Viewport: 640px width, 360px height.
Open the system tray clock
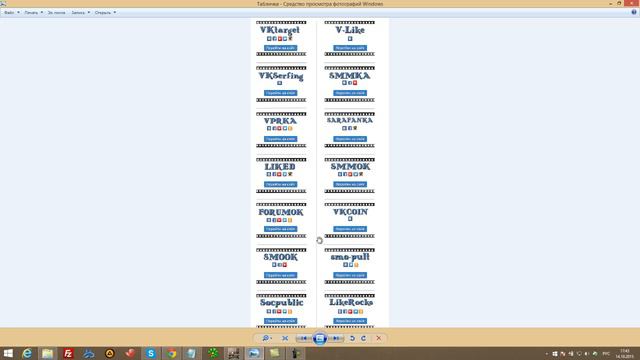624,353
